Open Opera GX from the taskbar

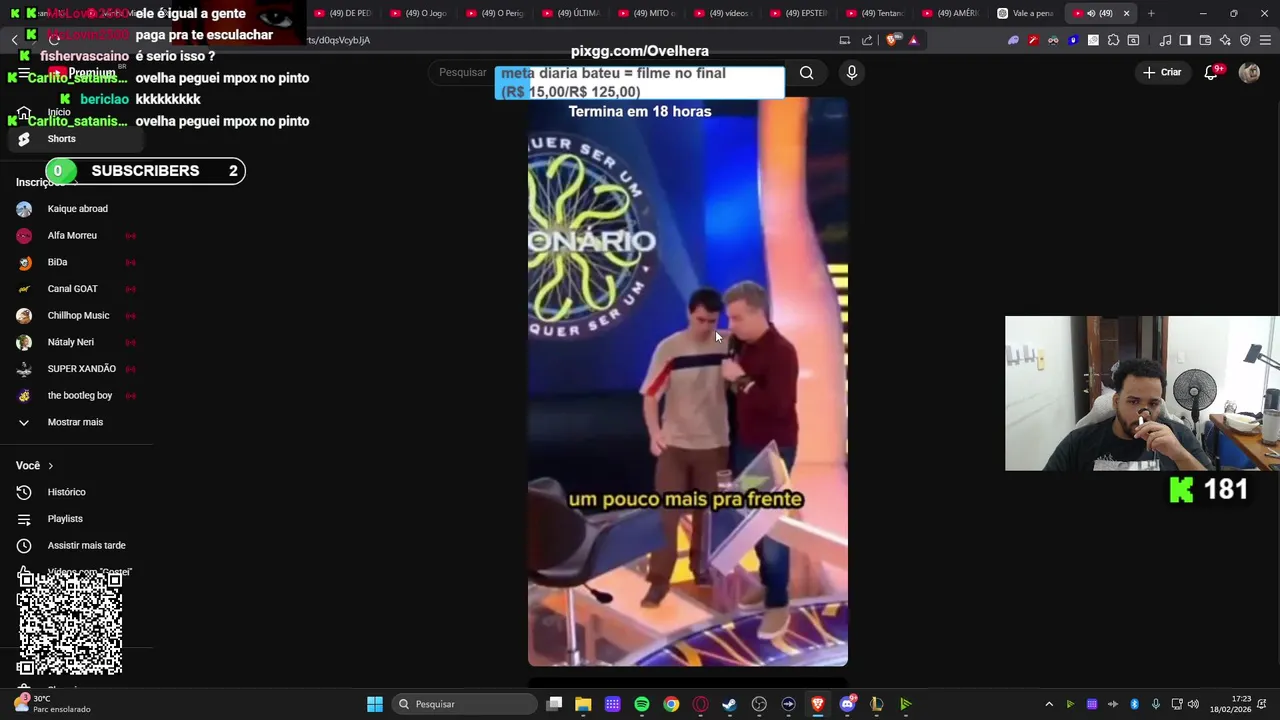coord(700,704)
